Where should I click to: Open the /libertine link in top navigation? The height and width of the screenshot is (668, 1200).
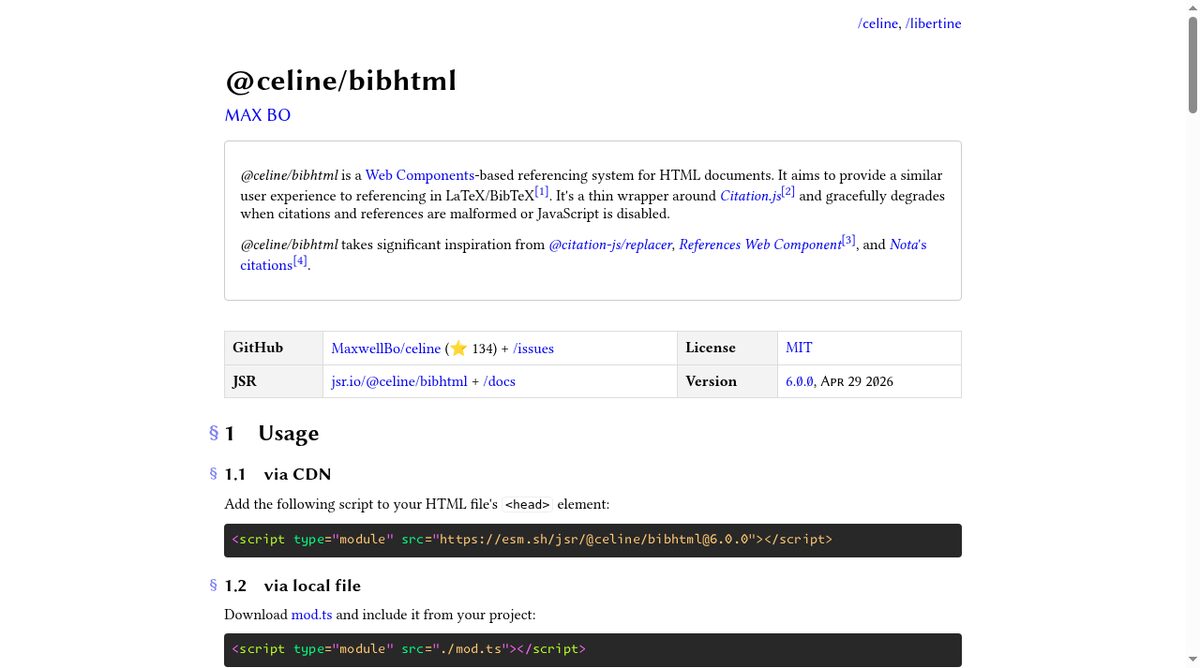(x=933, y=23)
